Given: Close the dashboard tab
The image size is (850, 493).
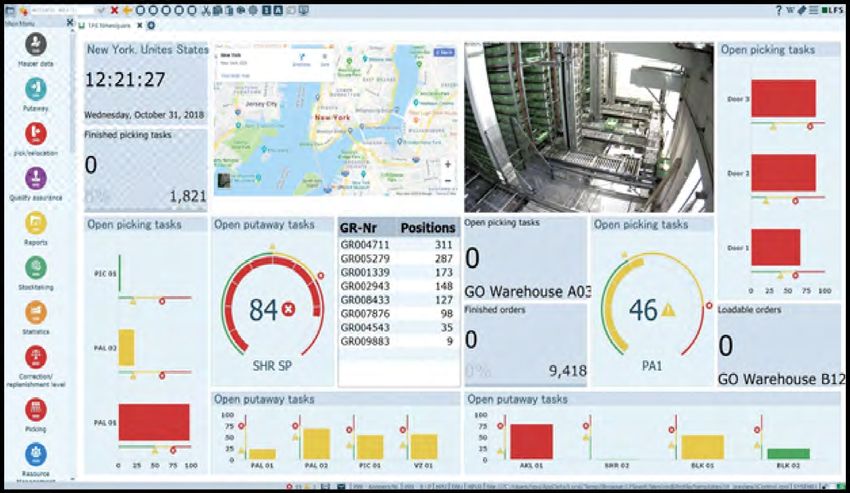Looking at the screenshot, I should pos(139,25).
